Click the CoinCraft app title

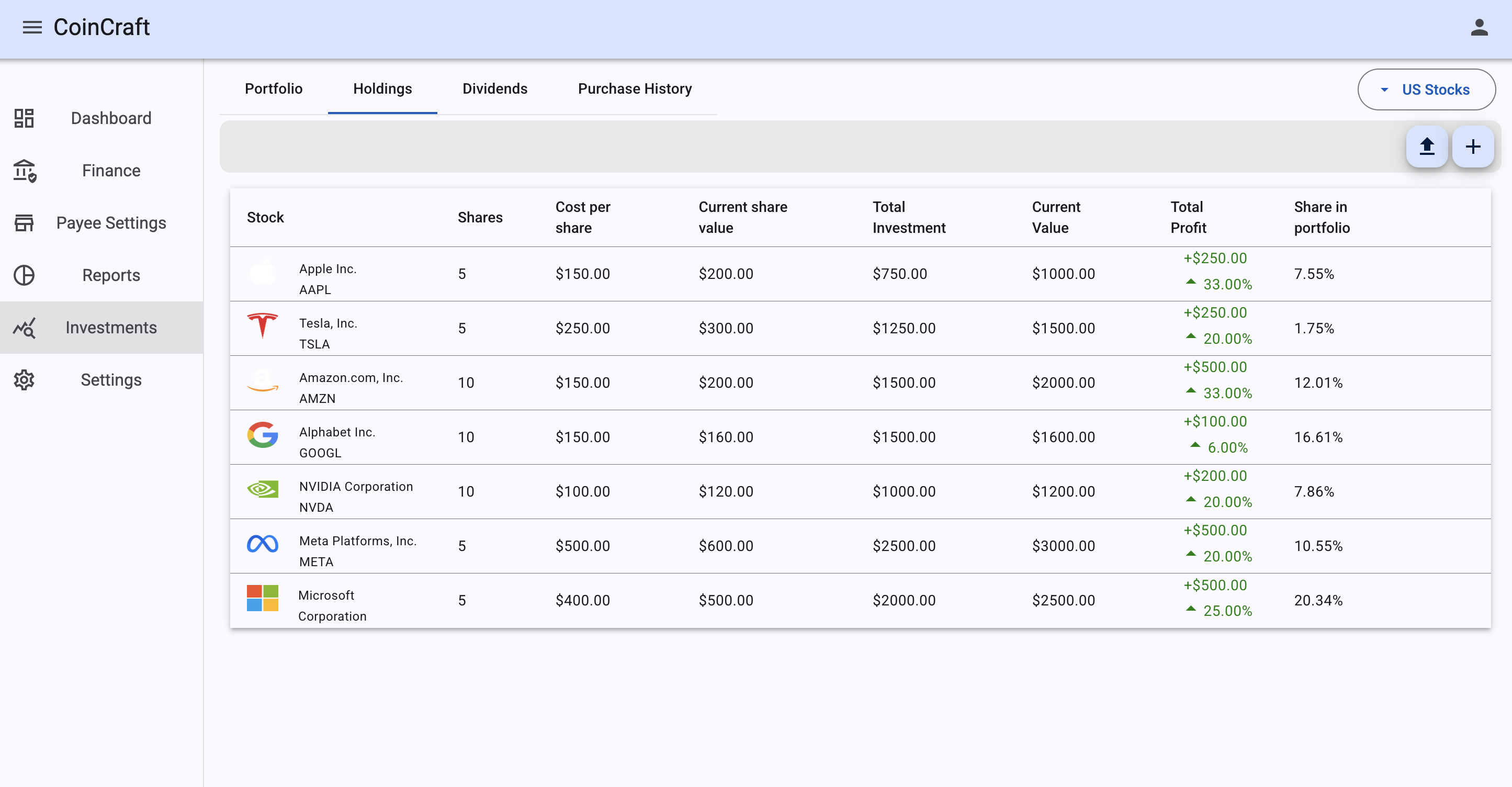(101, 27)
